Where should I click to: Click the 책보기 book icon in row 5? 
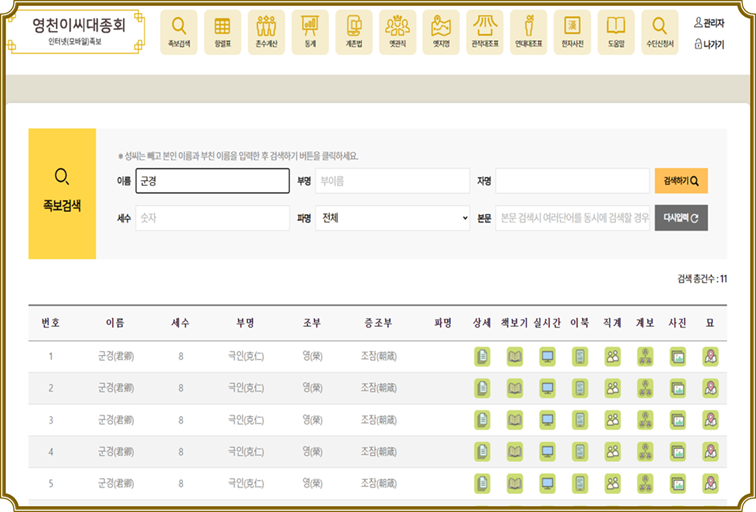(x=515, y=484)
